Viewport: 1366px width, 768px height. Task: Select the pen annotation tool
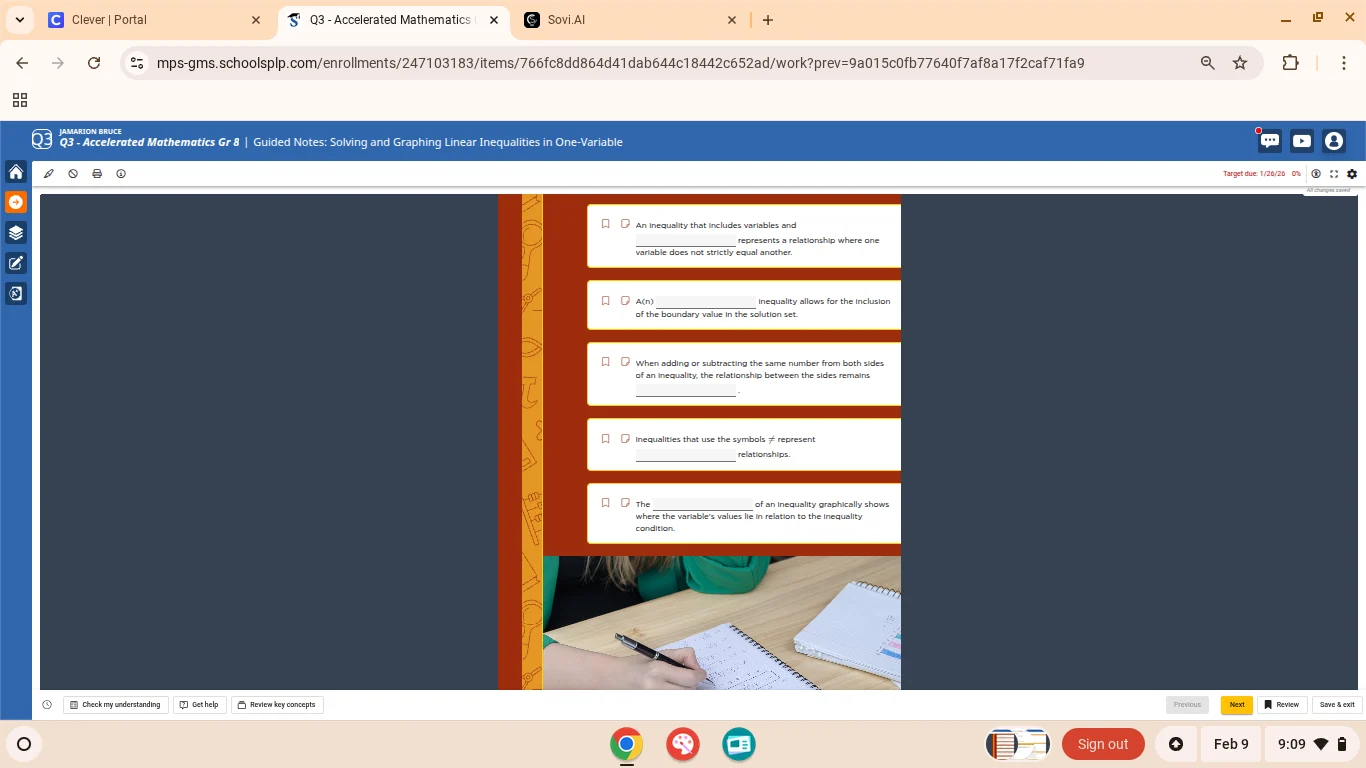(x=48, y=173)
